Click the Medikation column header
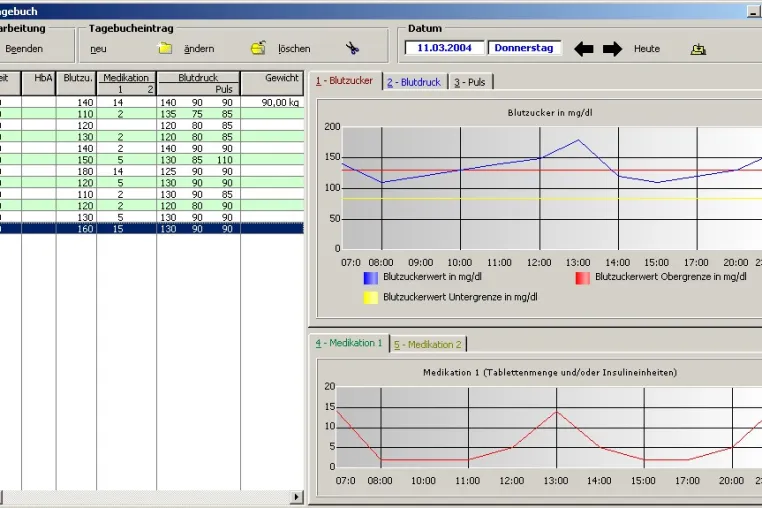Screen dimensions: 762x508 coord(126,77)
